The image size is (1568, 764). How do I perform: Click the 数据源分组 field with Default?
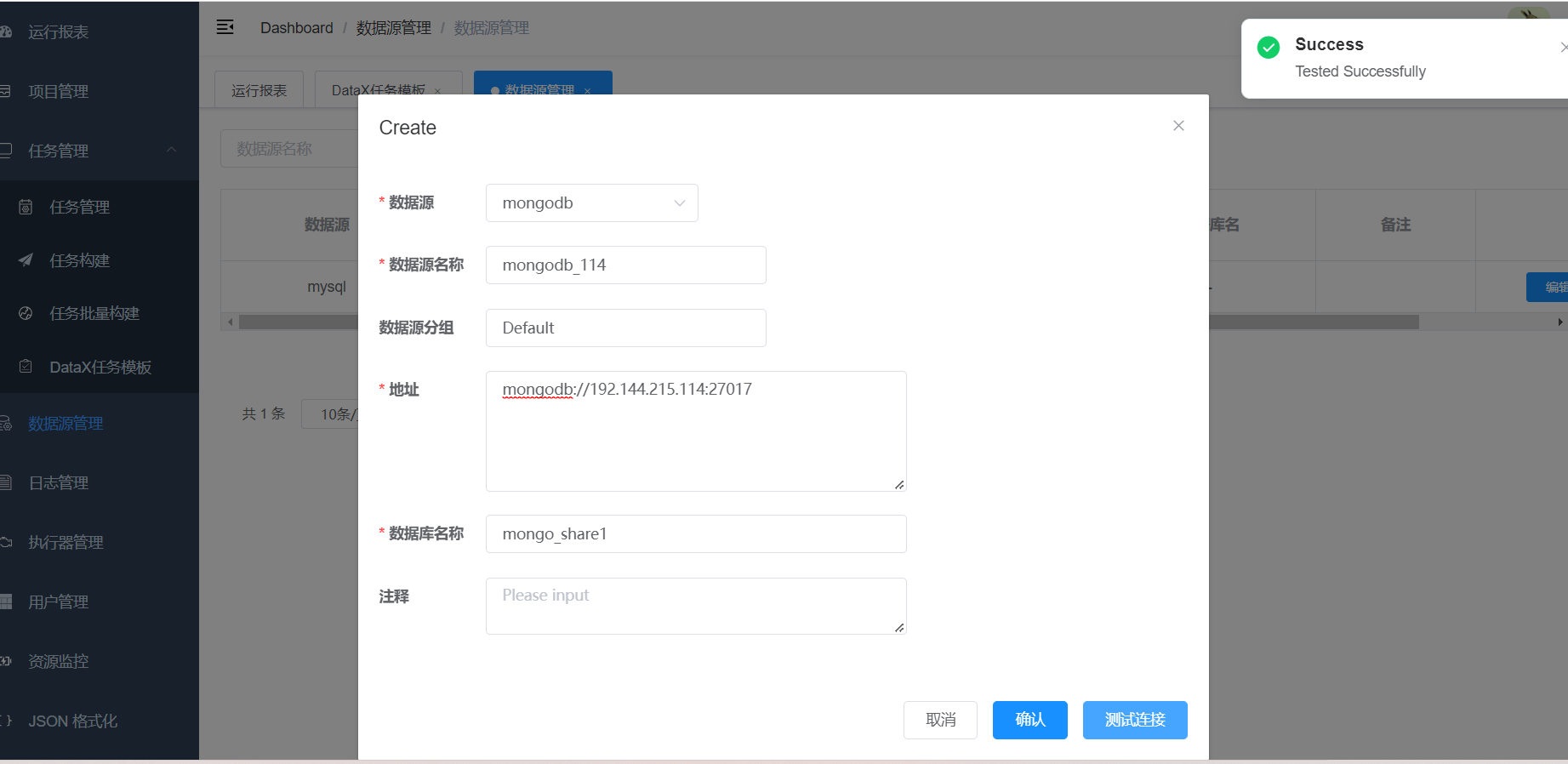[x=626, y=328]
